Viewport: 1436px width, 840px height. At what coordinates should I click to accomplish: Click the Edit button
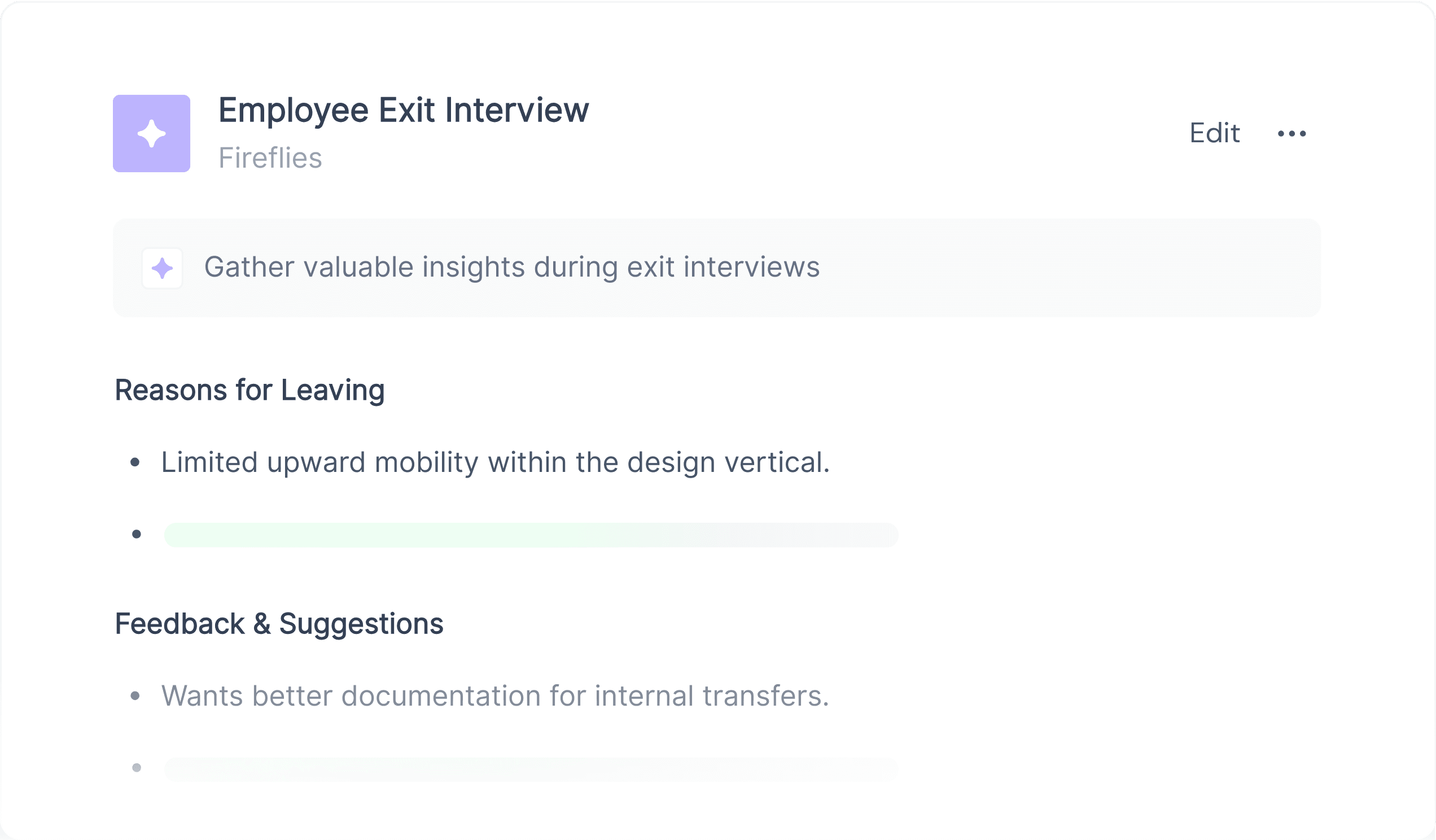(1214, 133)
